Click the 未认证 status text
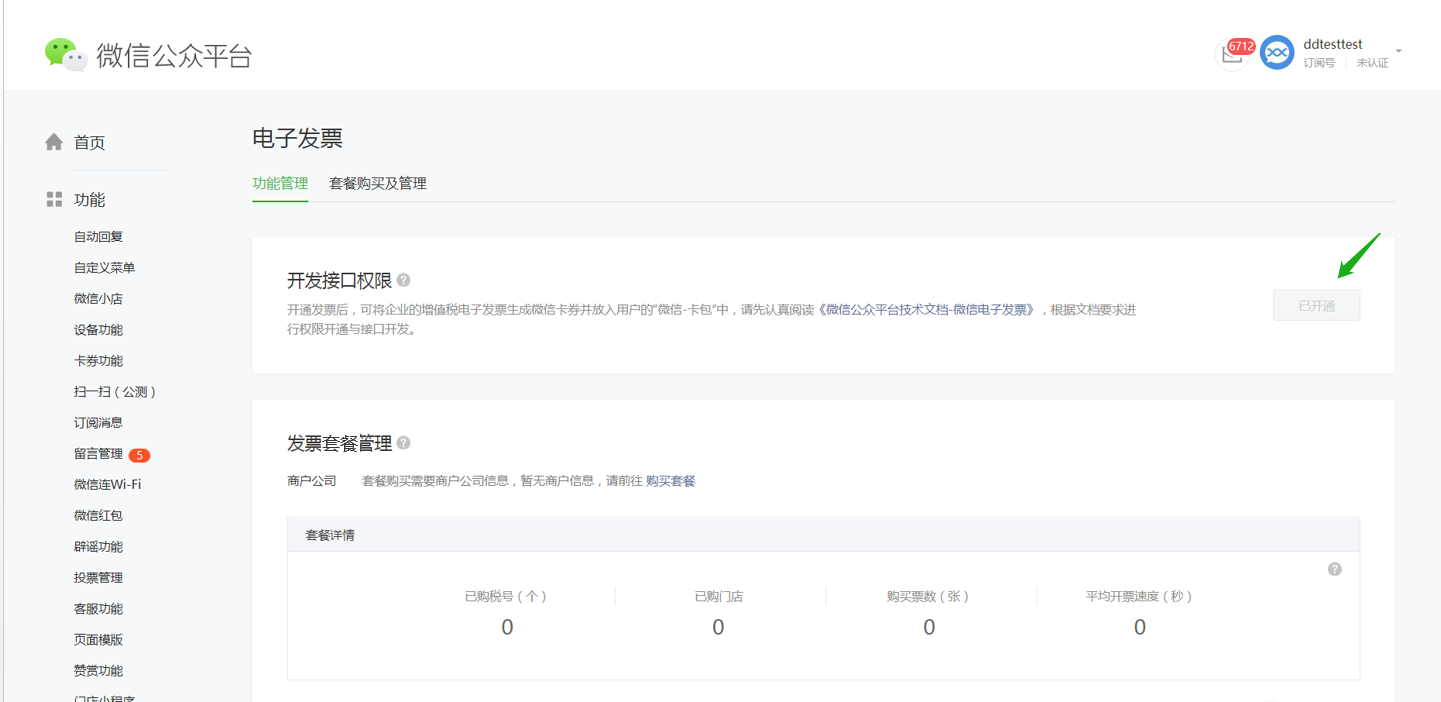The height and width of the screenshot is (702, 1441). tap(1372, 63)
